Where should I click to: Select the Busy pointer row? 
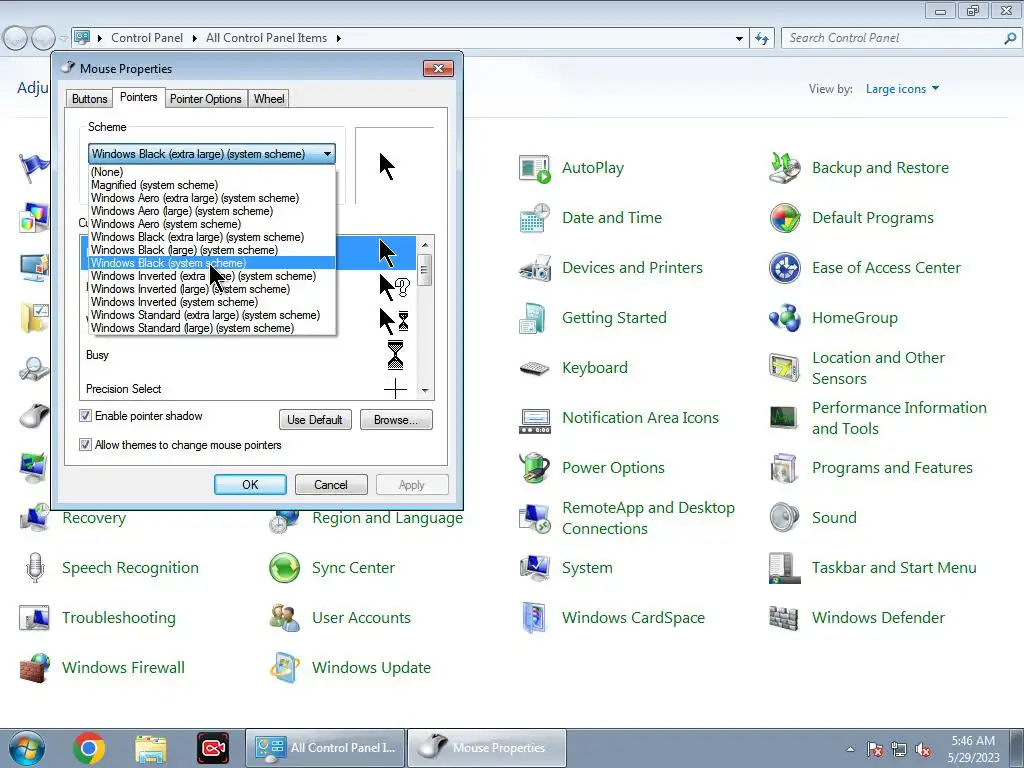(x=248, y=355)
